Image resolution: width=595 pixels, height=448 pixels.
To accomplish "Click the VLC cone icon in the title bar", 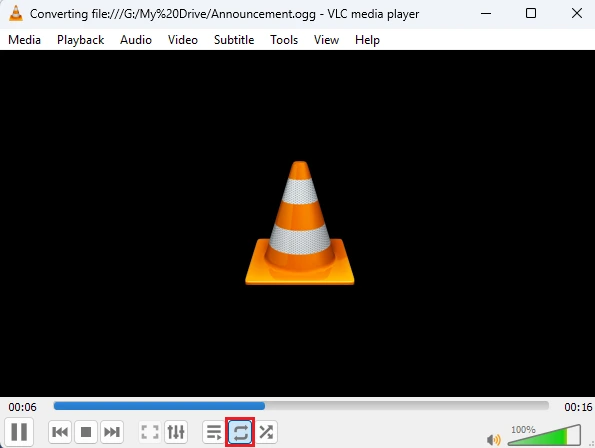I will pos(16,14).
